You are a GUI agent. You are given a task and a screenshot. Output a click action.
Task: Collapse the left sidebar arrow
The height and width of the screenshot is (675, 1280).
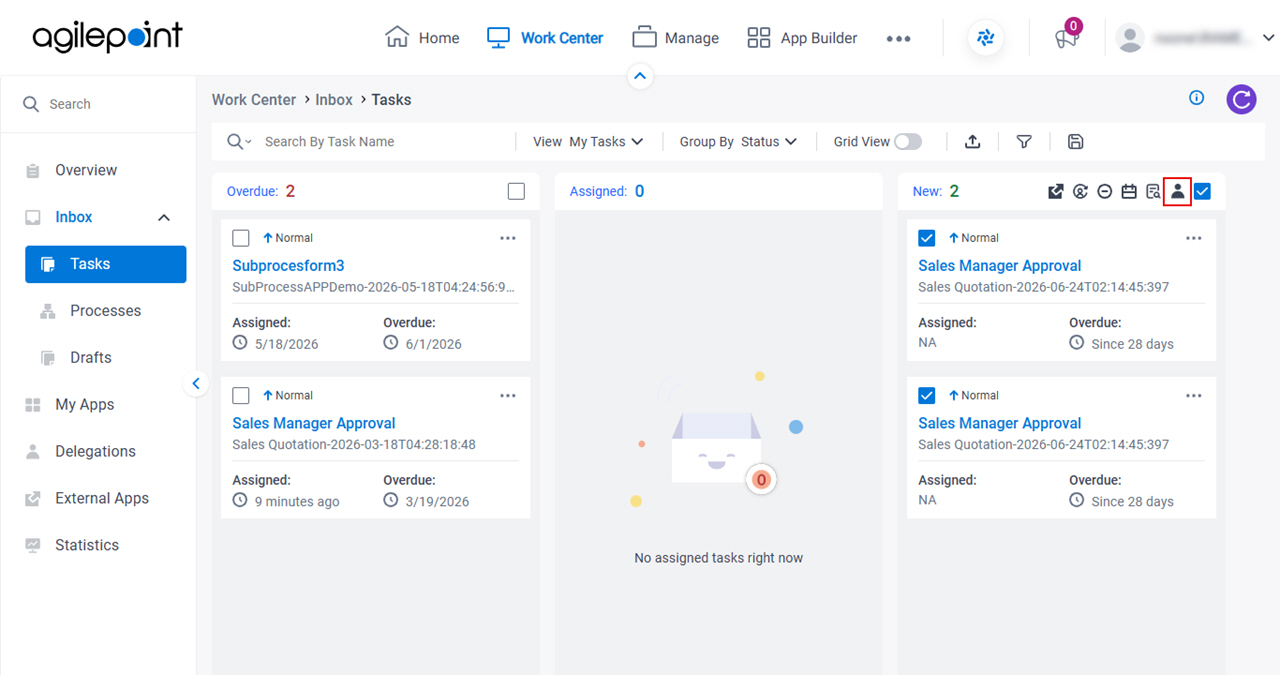click(196, 383)
